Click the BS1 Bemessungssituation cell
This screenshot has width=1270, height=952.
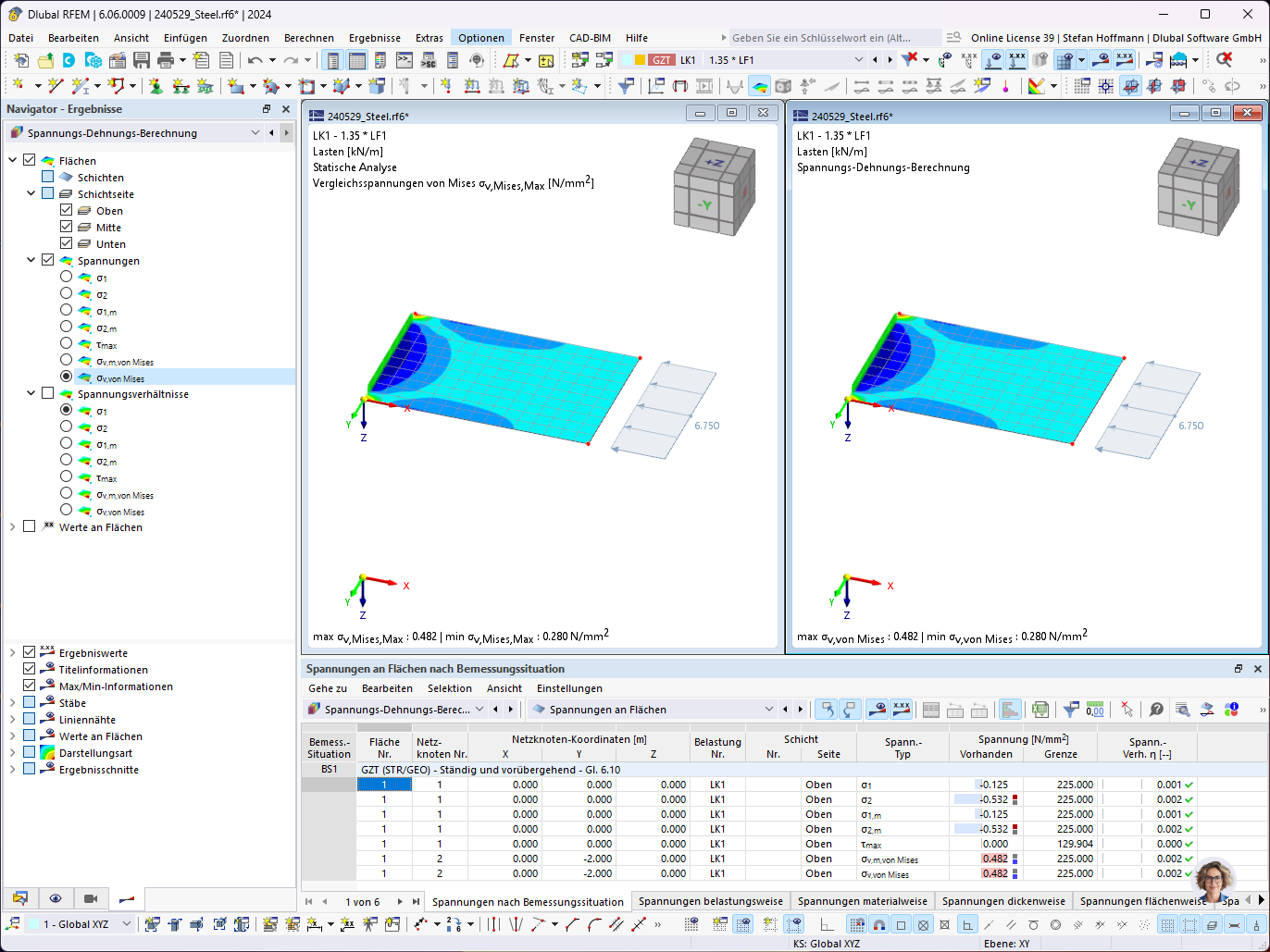click(329, 770)
